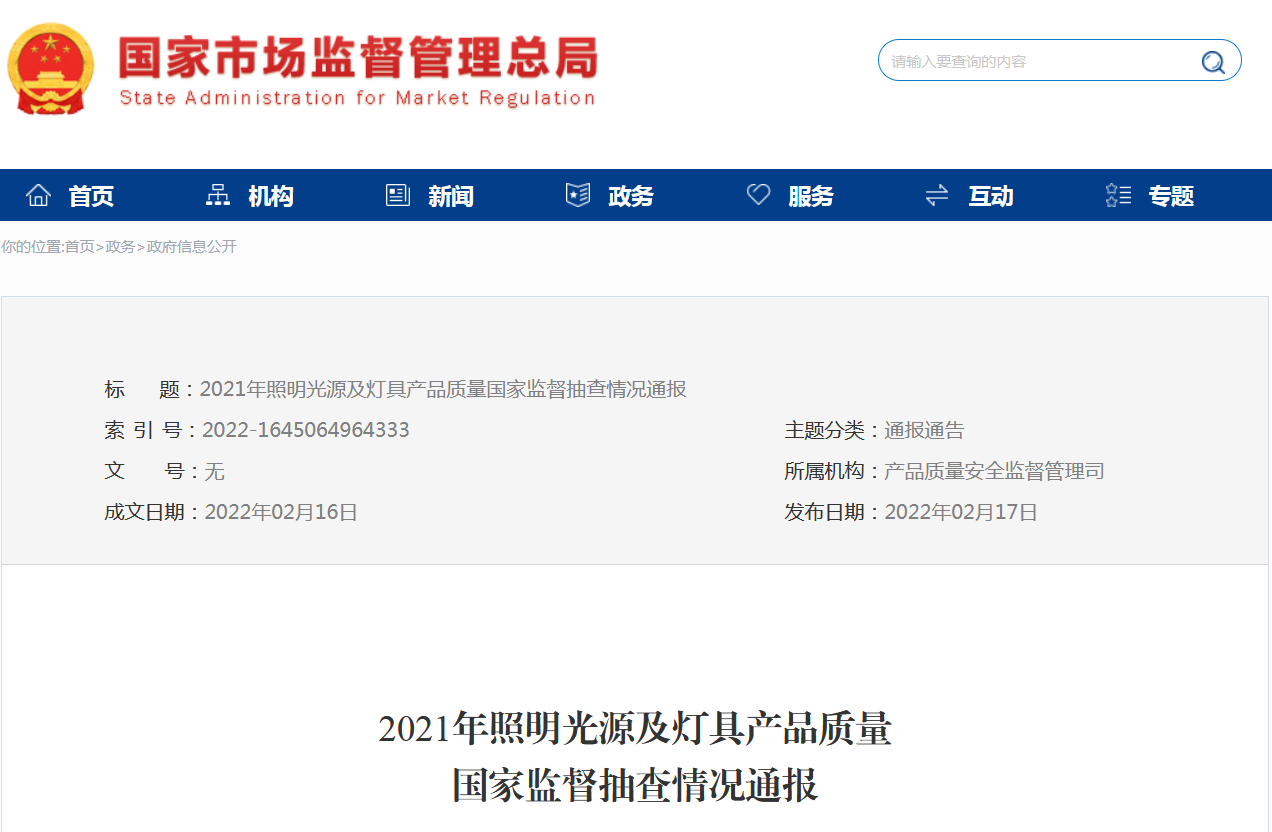1272x832 pixels.
Task: Open the 新闻 menu item
Action: 451,196
